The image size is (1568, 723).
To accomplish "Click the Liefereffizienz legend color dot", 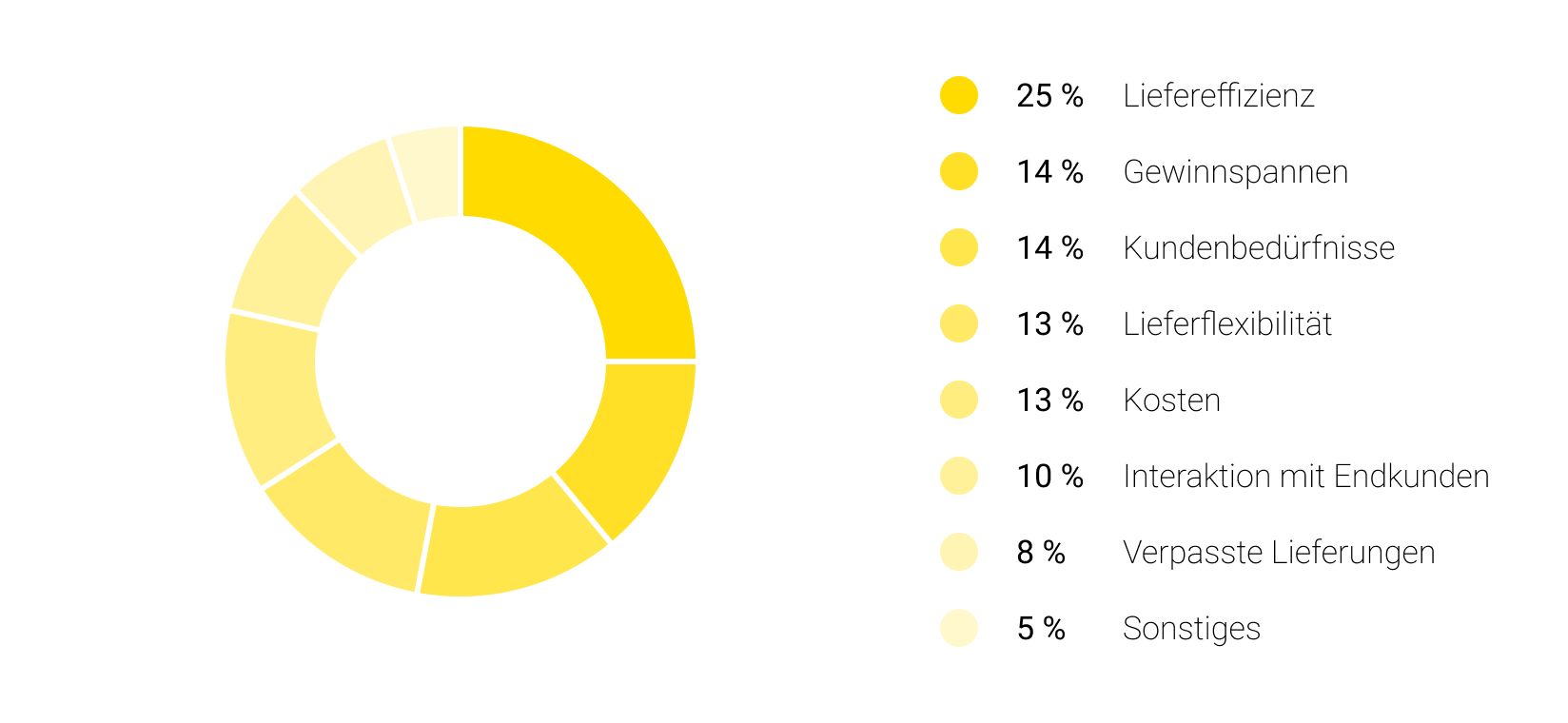I will (x=959, y=95).
